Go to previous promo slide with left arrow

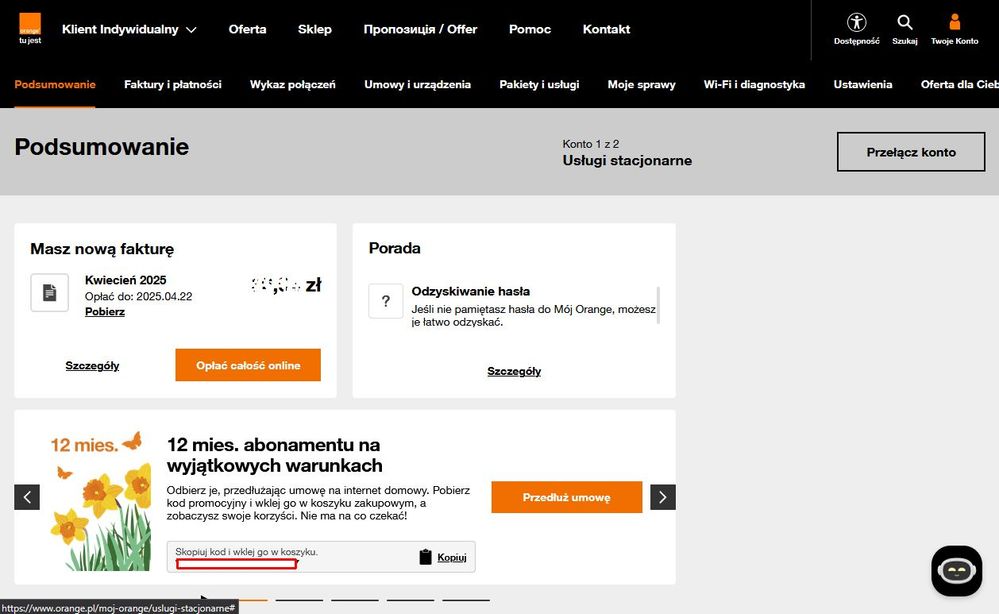(27, 497)
